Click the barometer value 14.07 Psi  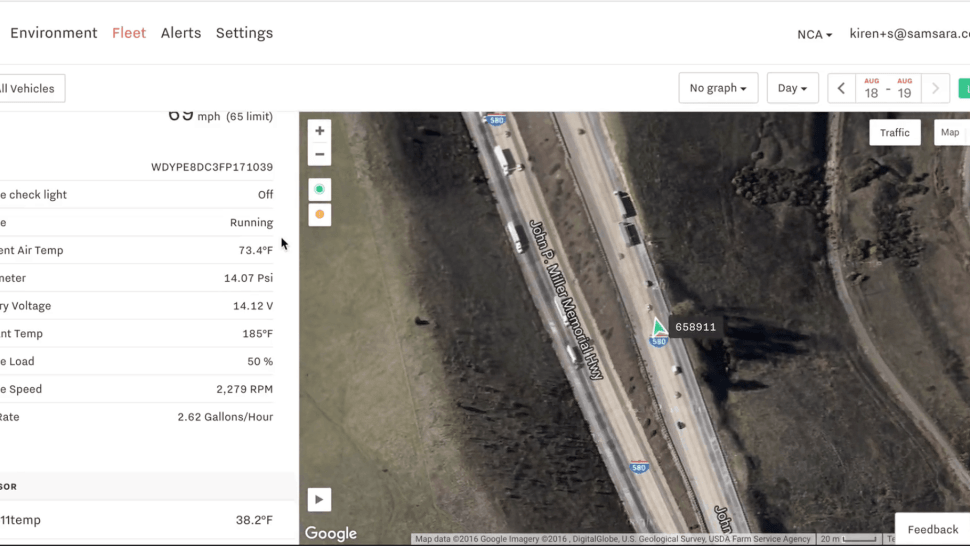click(248, 278)
